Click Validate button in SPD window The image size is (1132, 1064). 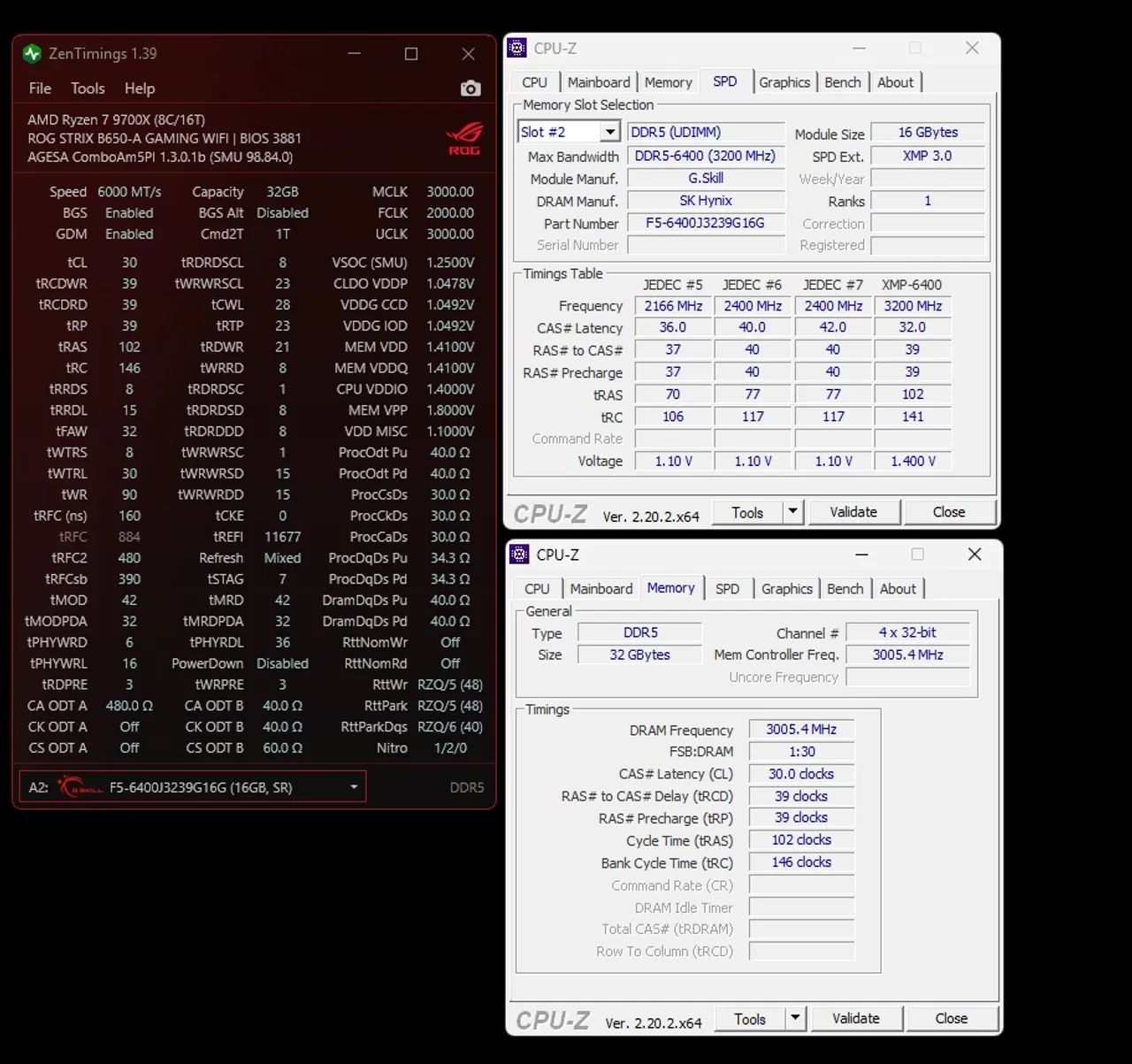(853, 512)
